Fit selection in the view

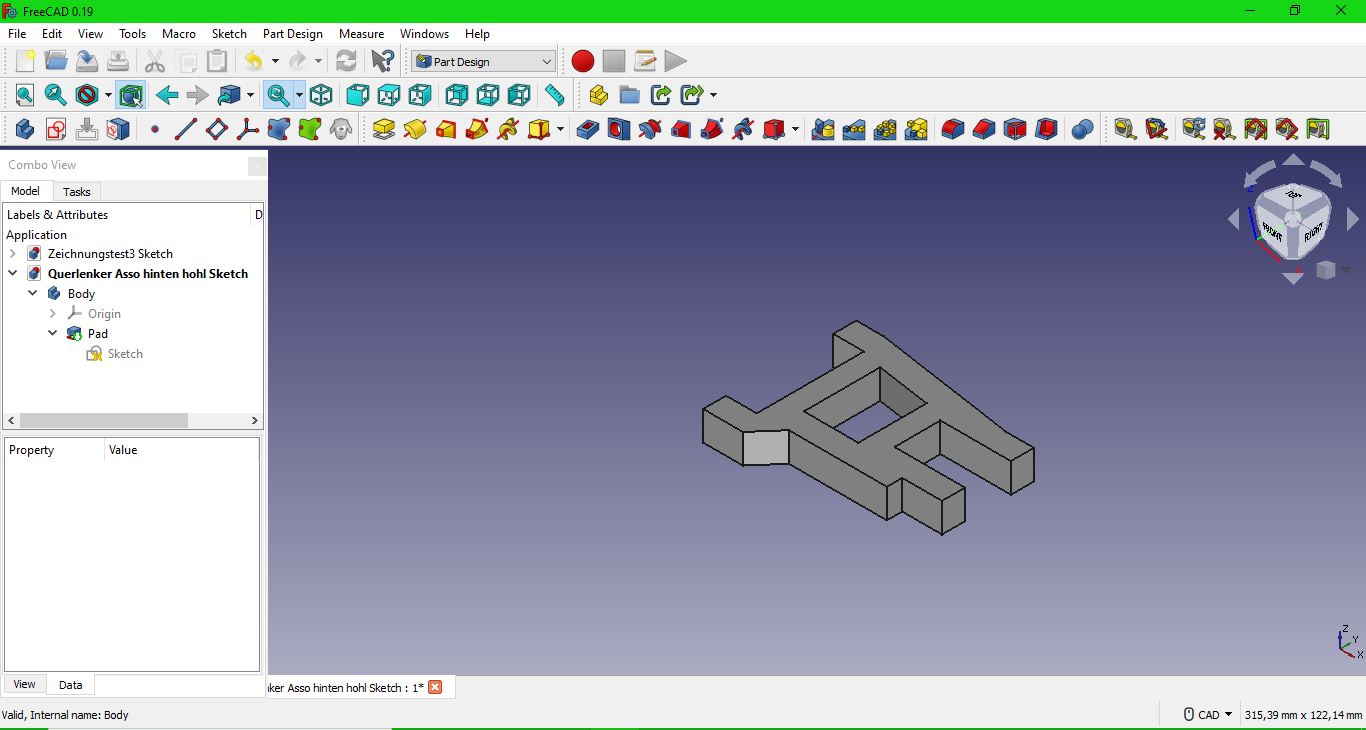pyautogui.click(x=56, y=95)
